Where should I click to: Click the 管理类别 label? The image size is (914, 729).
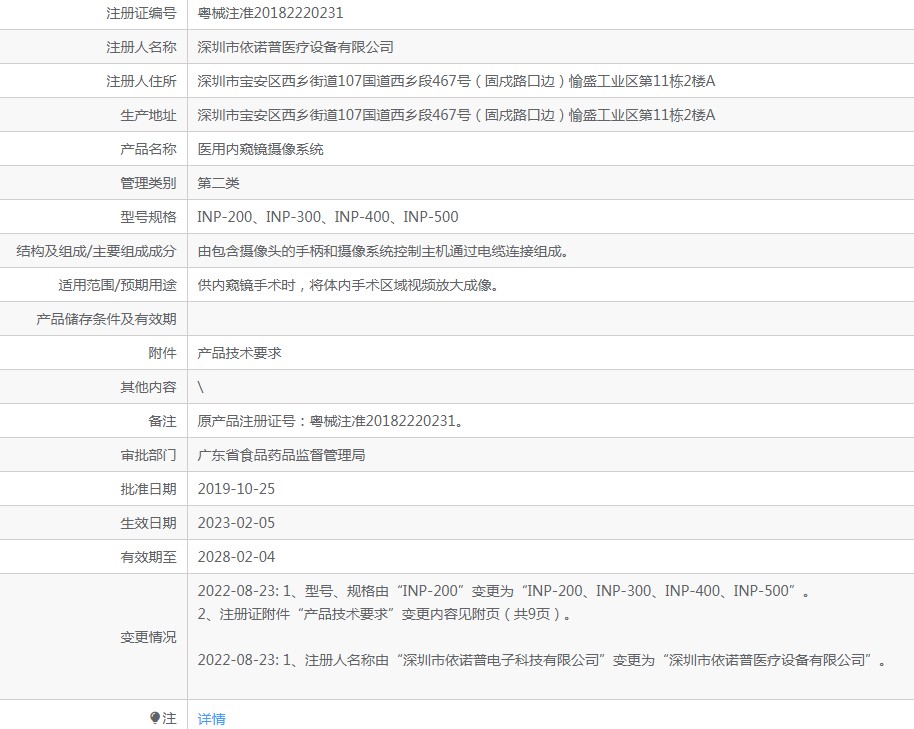click(x=148, y=183)
